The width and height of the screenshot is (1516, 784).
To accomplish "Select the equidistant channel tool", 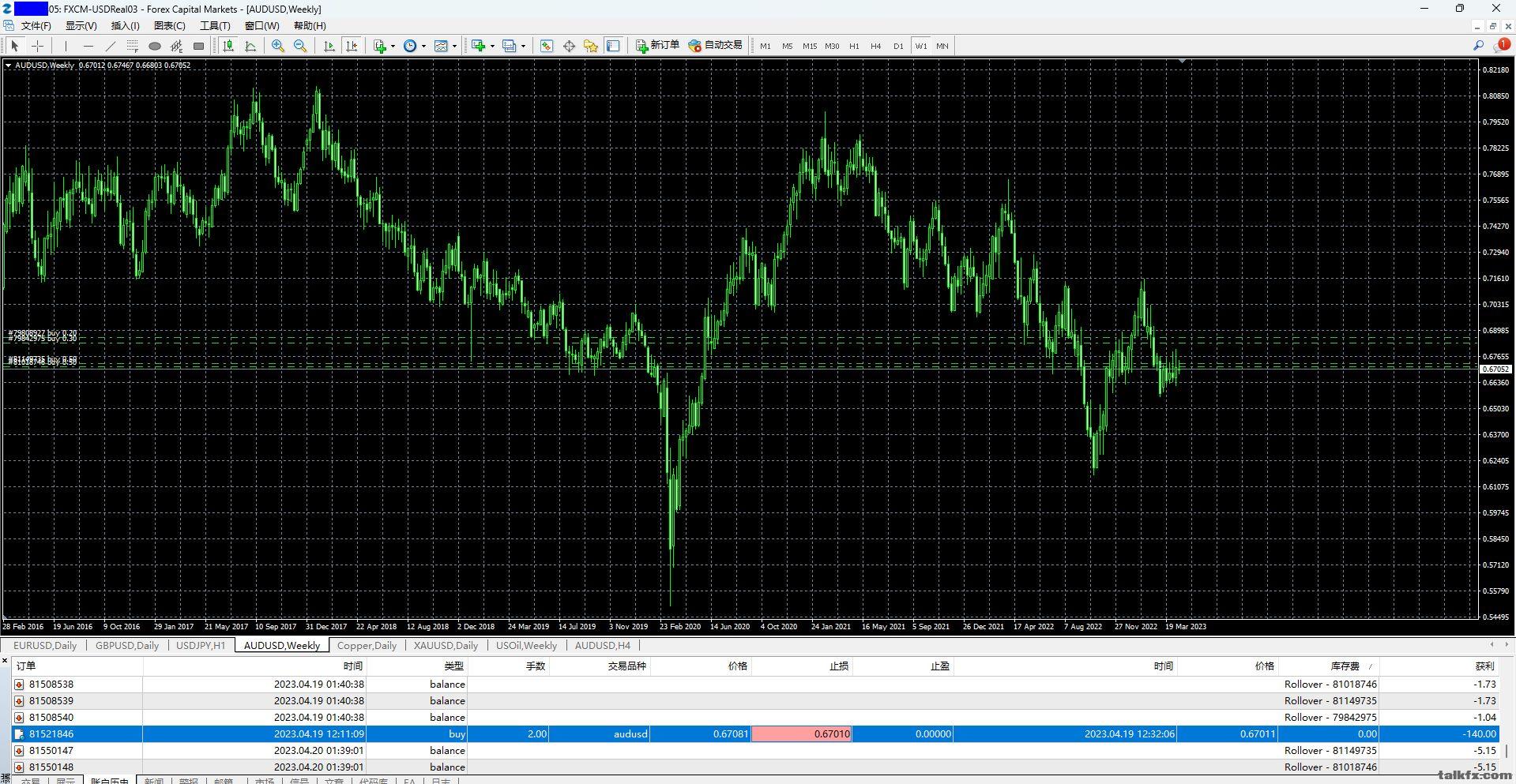I will click(x=177, y=46).
